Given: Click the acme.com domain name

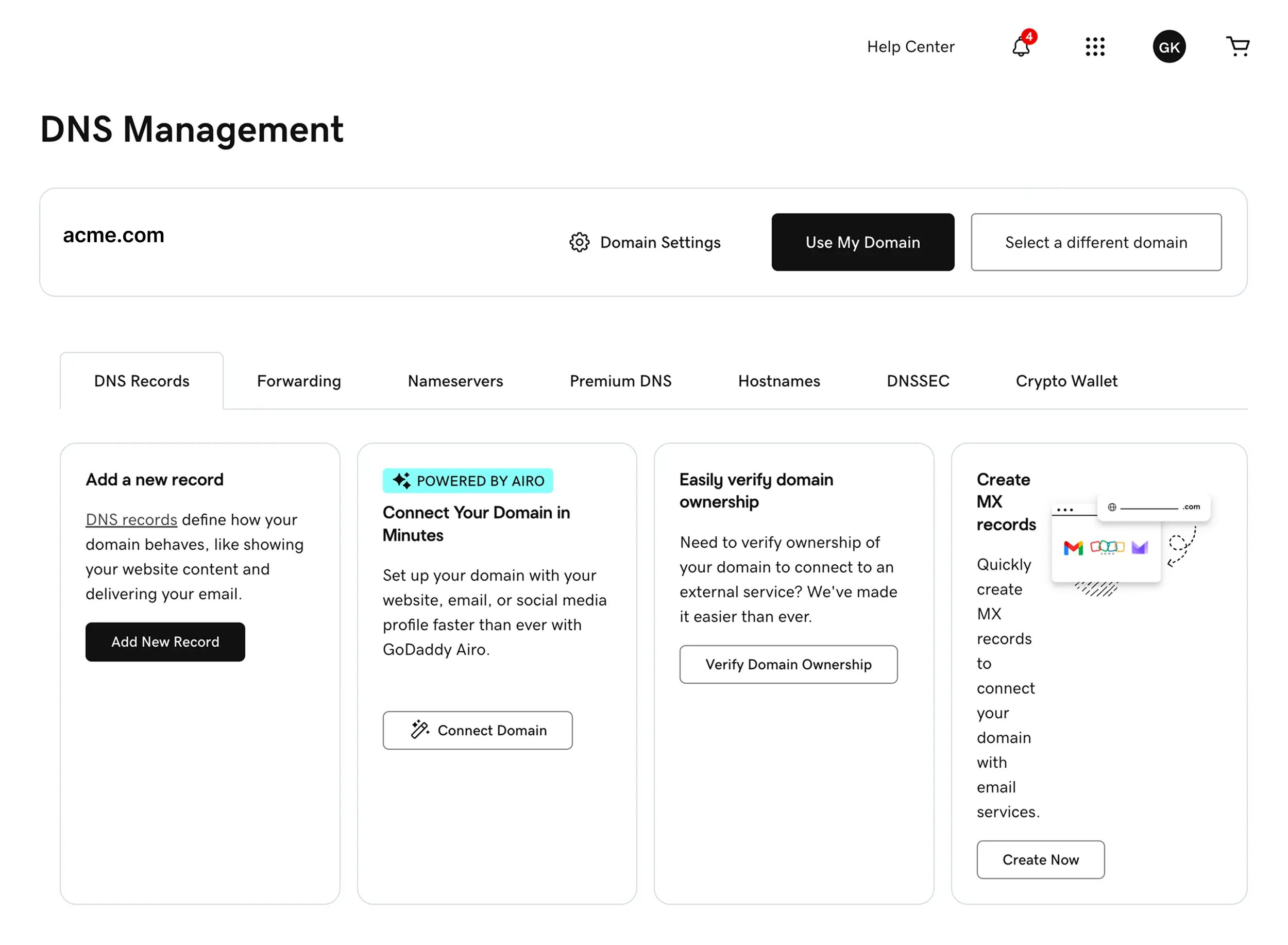Looking at the screenshot, I should click(114, 235).
